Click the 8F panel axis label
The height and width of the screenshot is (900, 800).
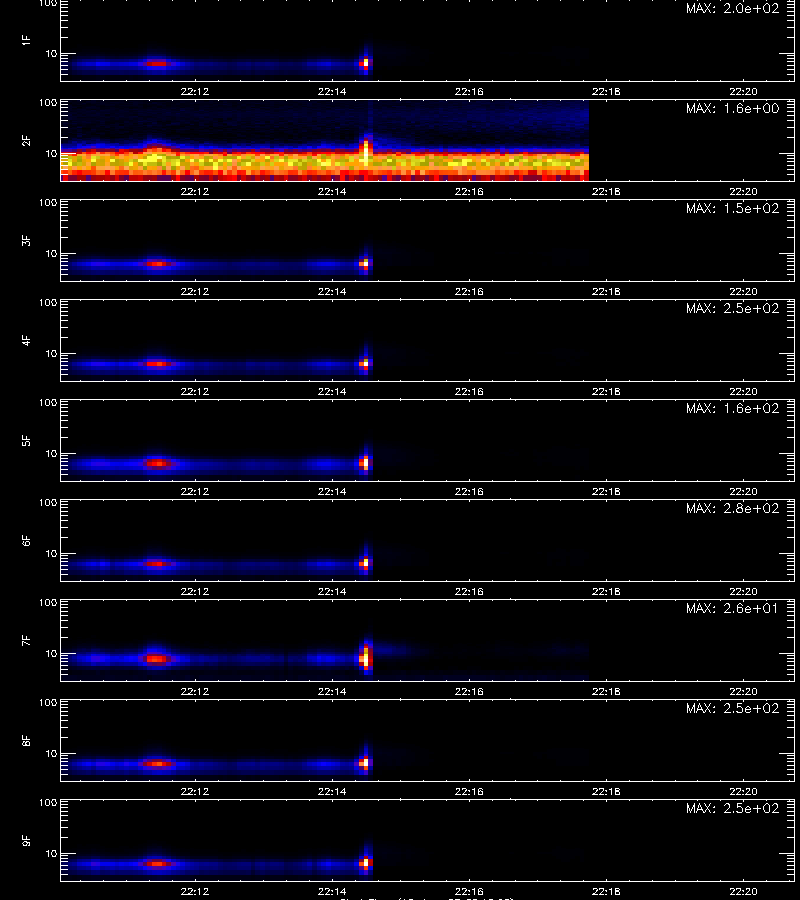coord(25,740)
